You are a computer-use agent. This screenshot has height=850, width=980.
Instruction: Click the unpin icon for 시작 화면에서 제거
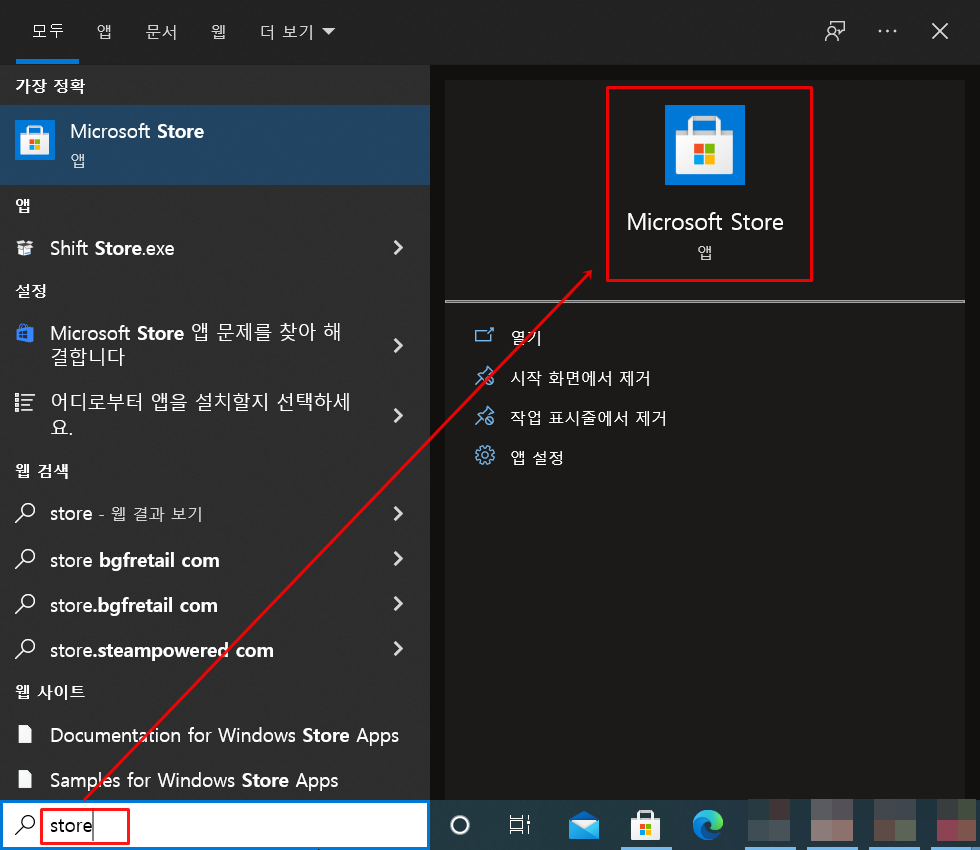(x=484, y=376)
